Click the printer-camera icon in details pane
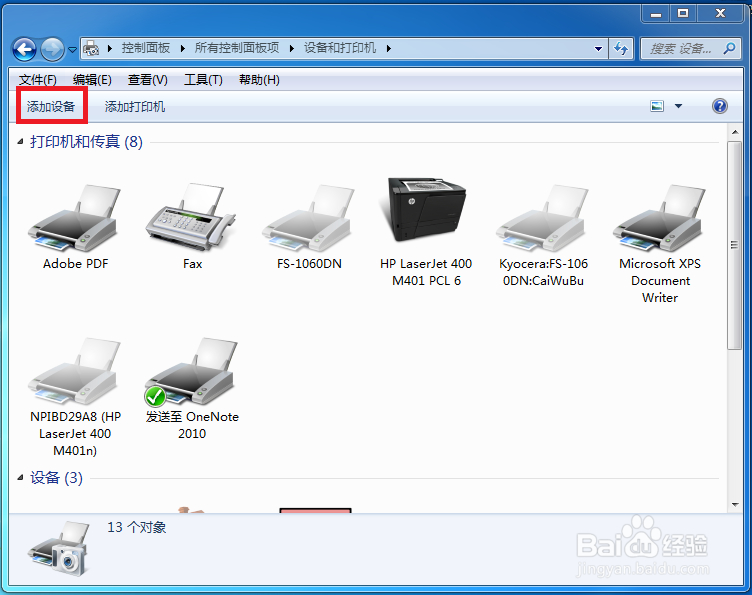 click(x=59, y=549)
